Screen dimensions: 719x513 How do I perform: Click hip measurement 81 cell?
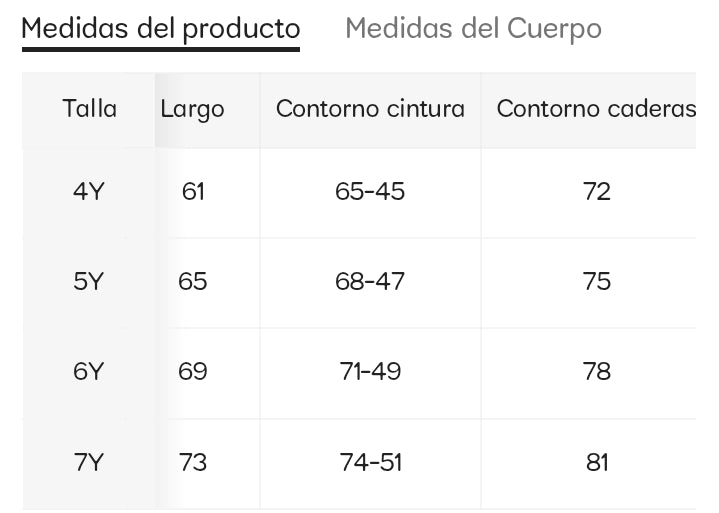pos(596,462)
